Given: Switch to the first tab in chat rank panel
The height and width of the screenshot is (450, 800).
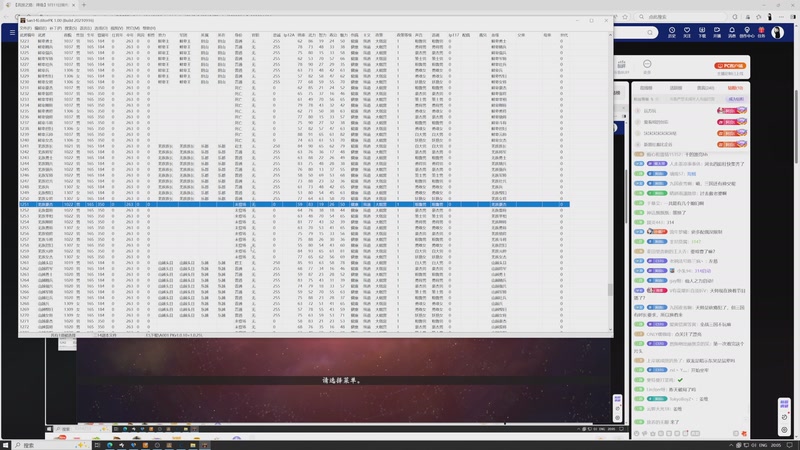Looking at the screenshot, I should coord(646,88).
